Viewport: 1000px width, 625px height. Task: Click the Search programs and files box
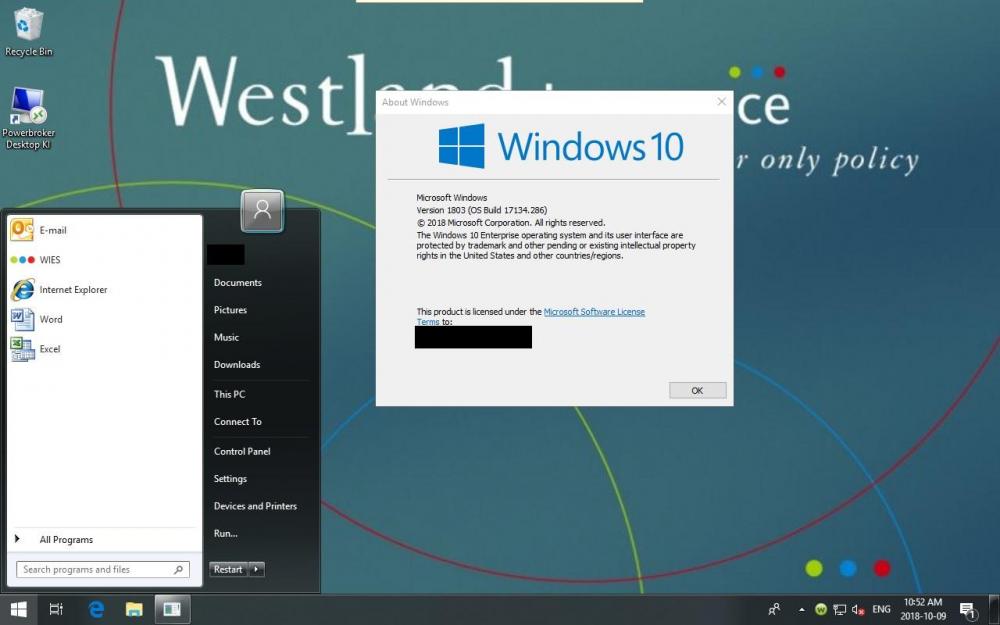(96, 570)
